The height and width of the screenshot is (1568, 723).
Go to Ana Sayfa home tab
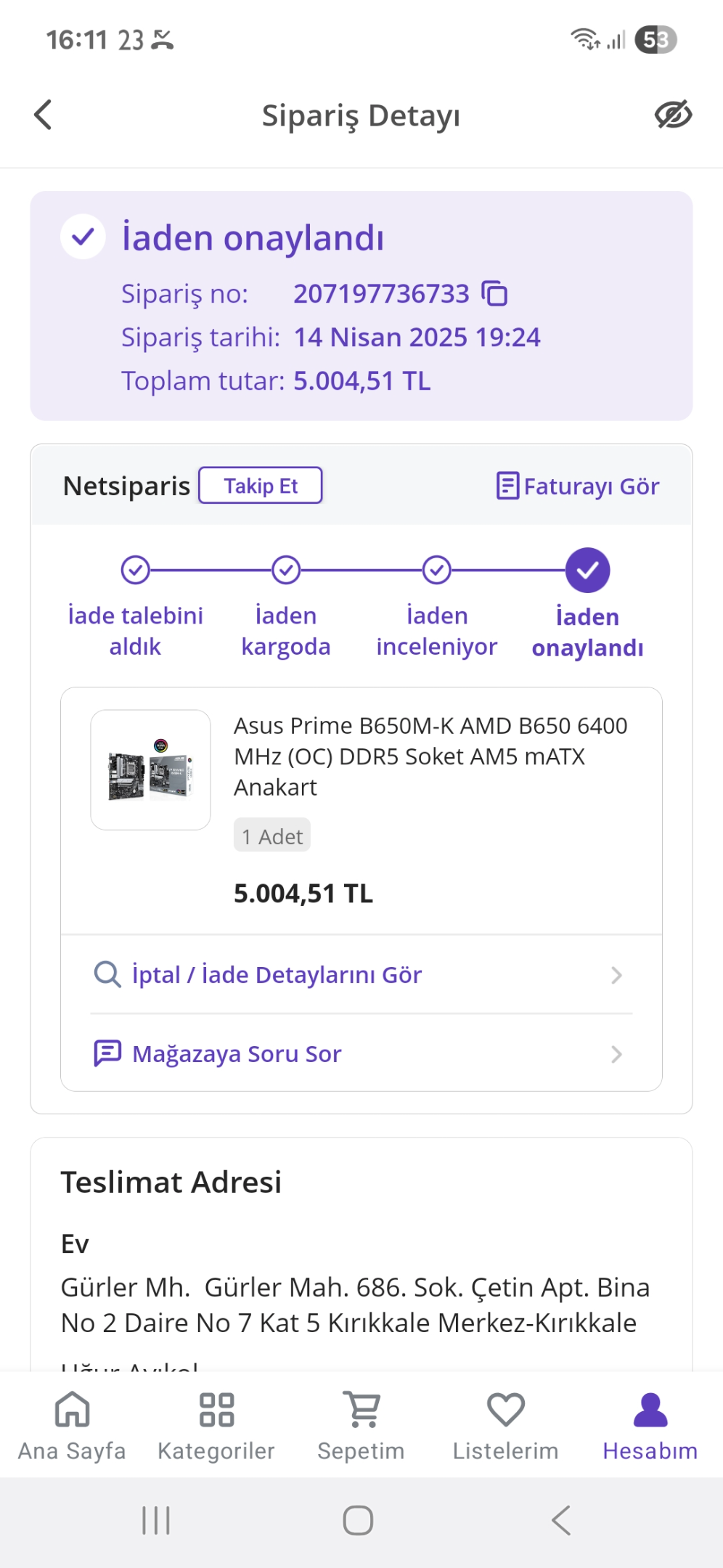[x=72, y=1426]
